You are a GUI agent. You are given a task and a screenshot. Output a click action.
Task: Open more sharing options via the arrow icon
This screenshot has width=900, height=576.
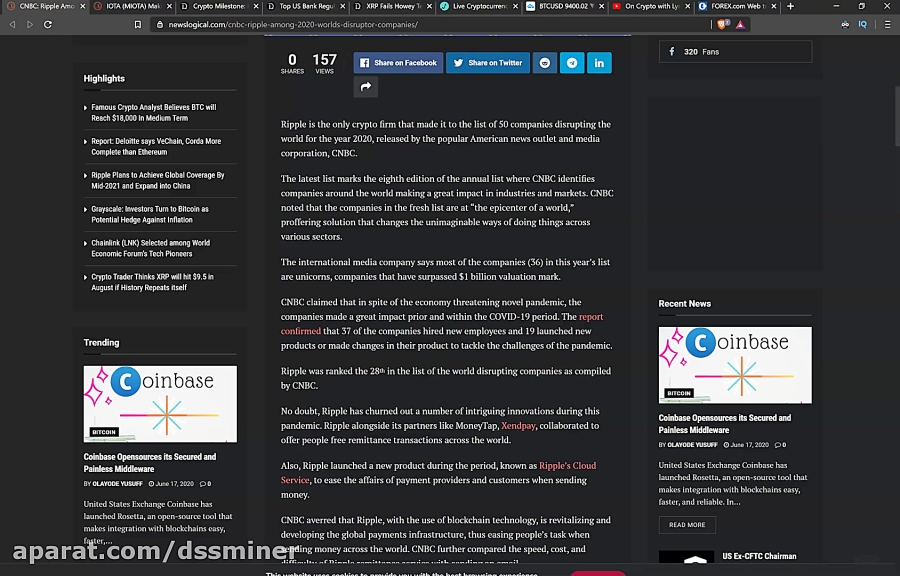[365, 88]
